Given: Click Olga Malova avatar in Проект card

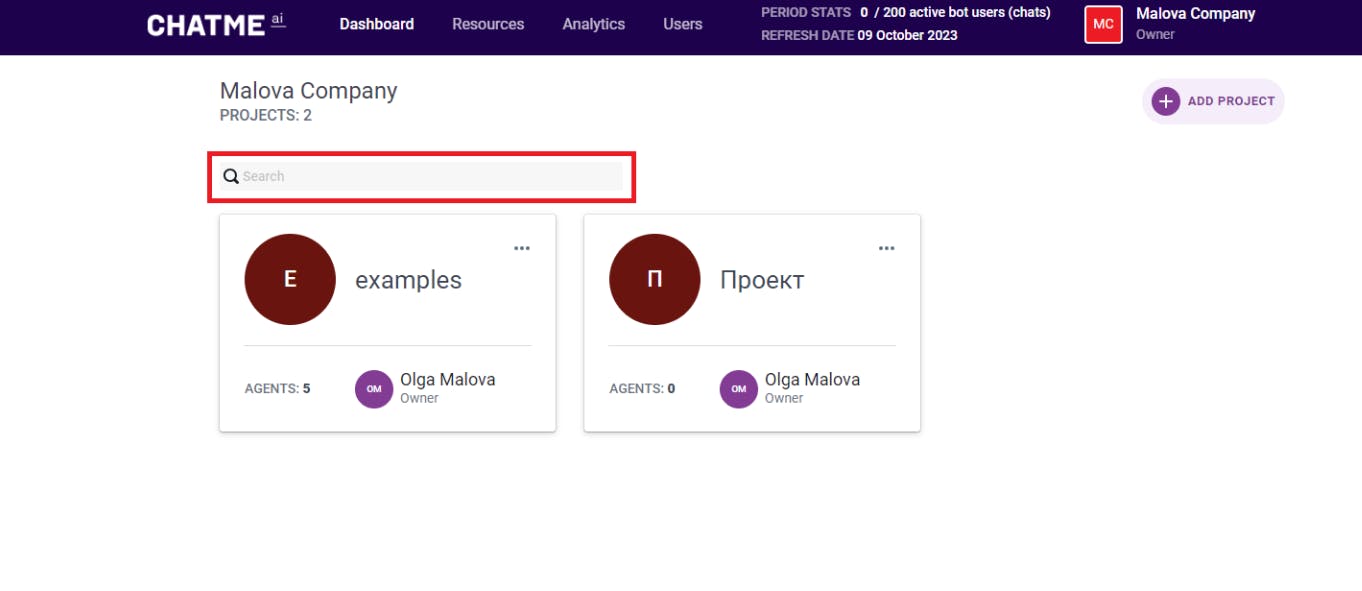Looking at the screenshot, I should pos(738,389).
